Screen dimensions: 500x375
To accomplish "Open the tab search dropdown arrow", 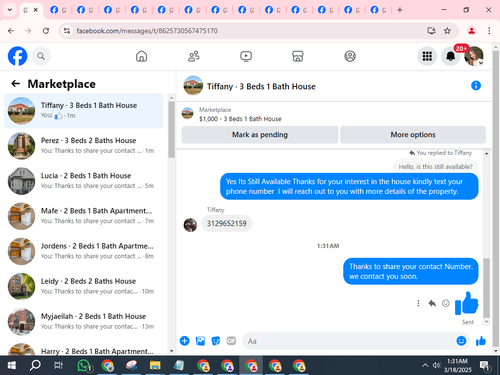I will [x=10, y=10].
